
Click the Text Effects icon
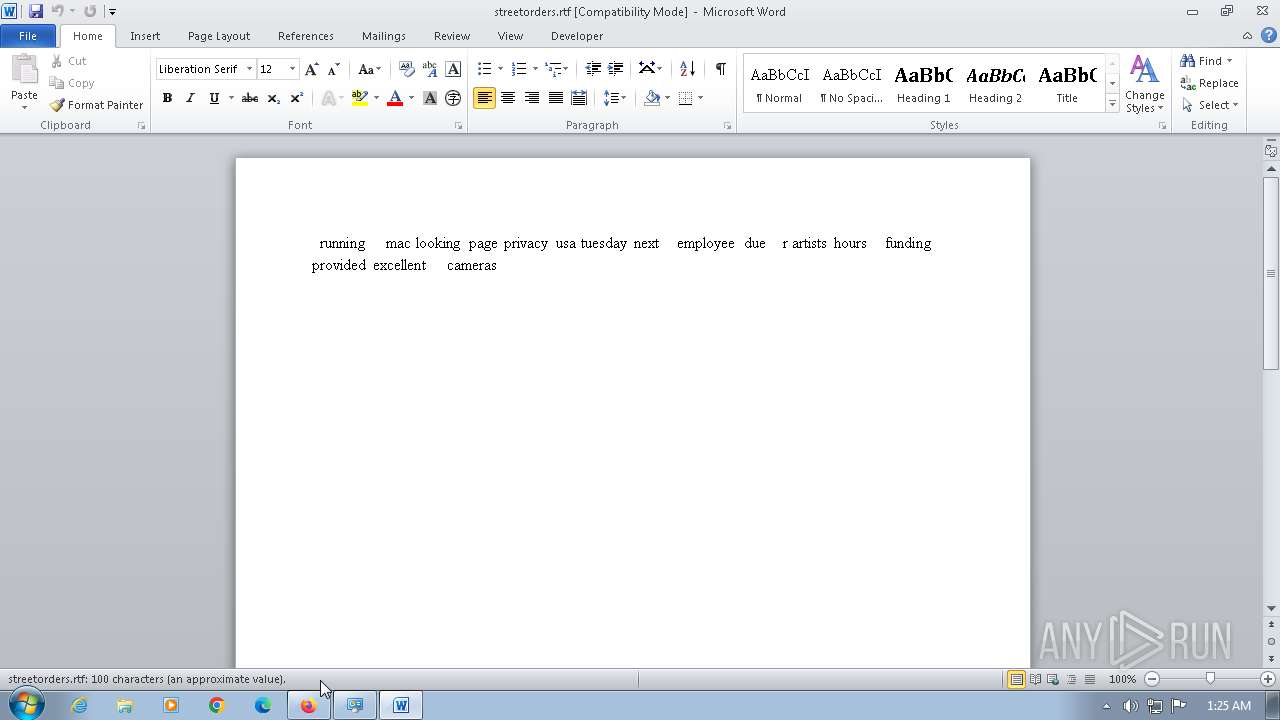[x=327, y=98]
